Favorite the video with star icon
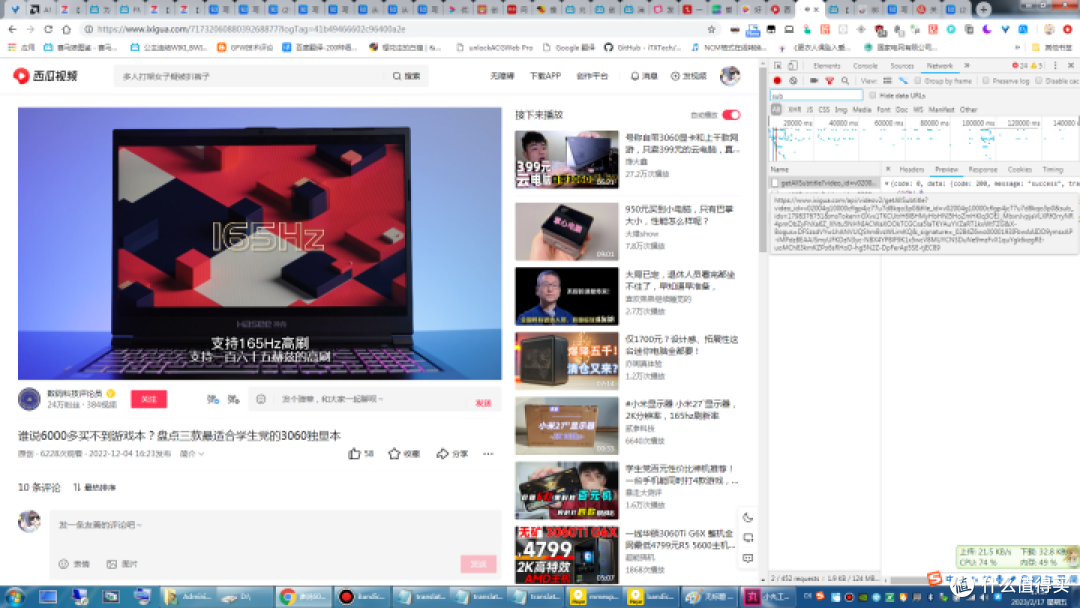The height and width of the screenshot is (608, 1080). 394,453
